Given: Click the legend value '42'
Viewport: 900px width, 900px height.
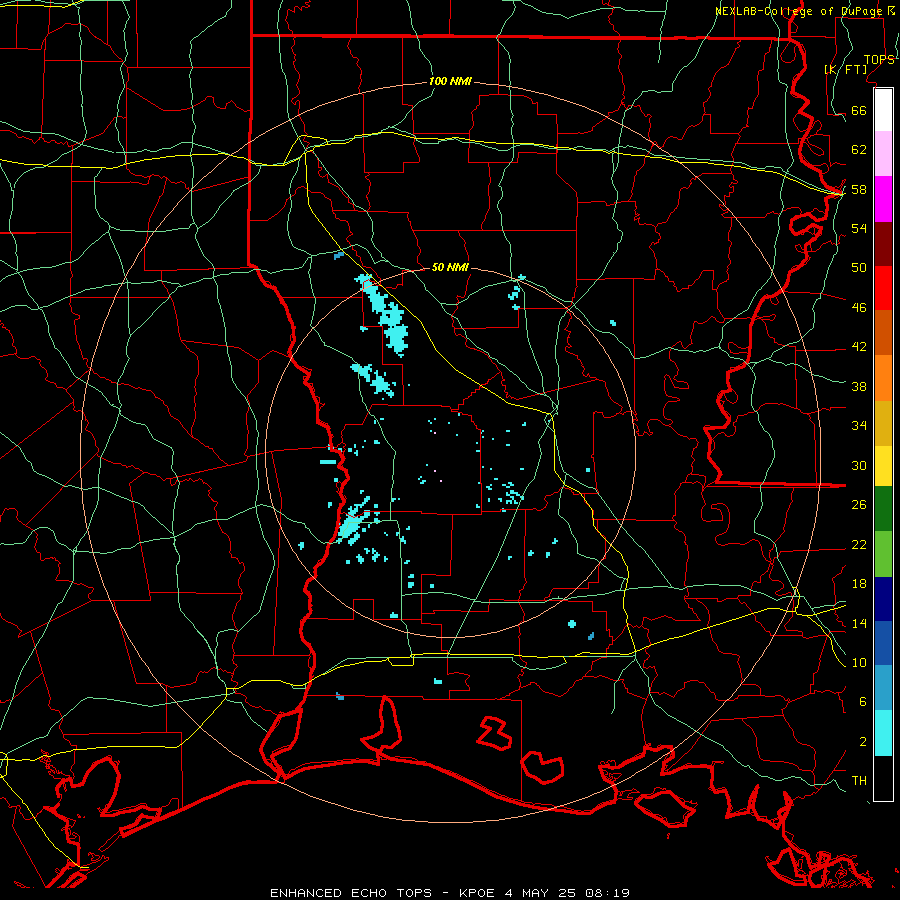Looking at the screenshot, I should (x=859, y=347).
